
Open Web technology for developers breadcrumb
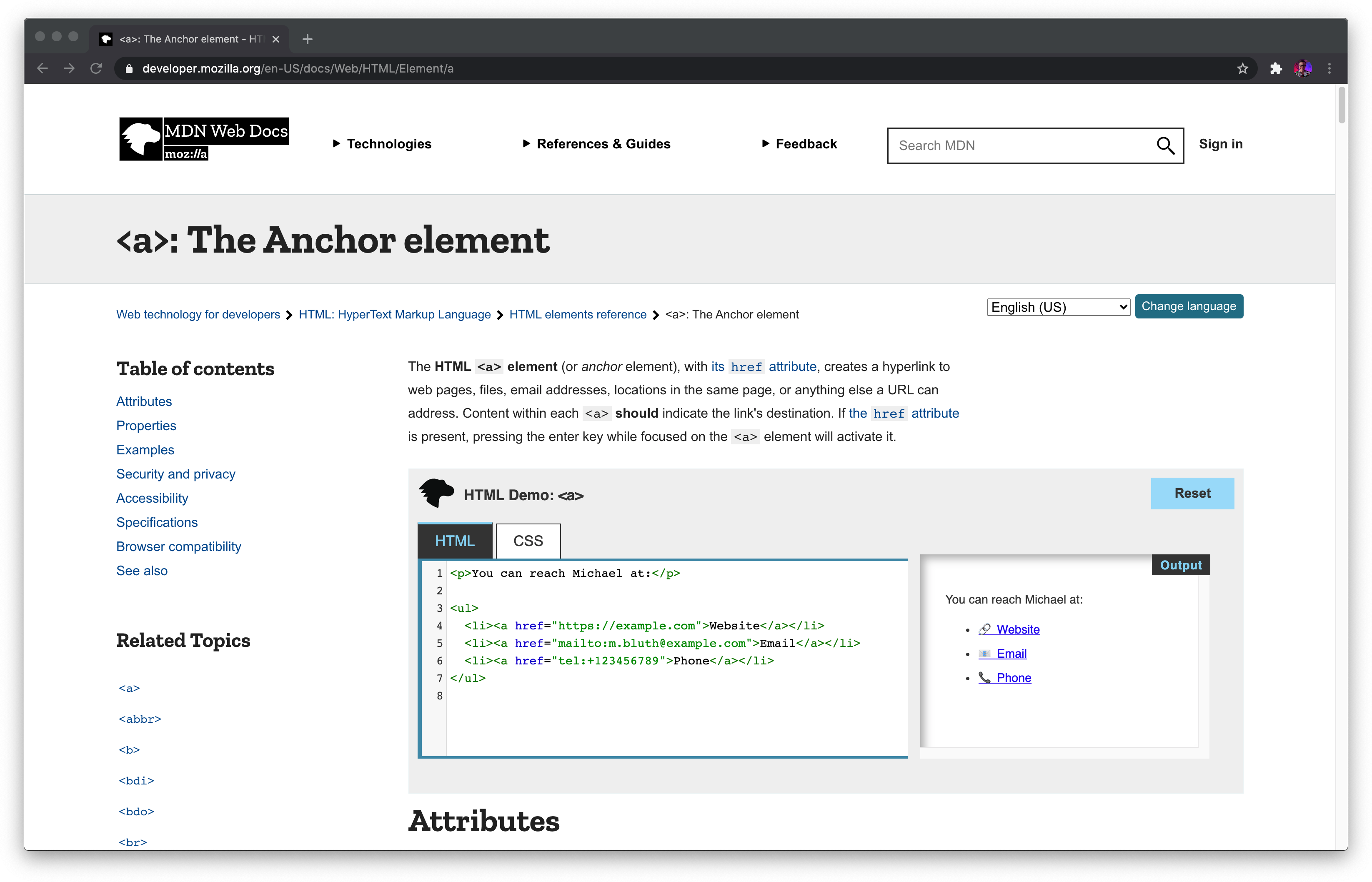(198, 314)
